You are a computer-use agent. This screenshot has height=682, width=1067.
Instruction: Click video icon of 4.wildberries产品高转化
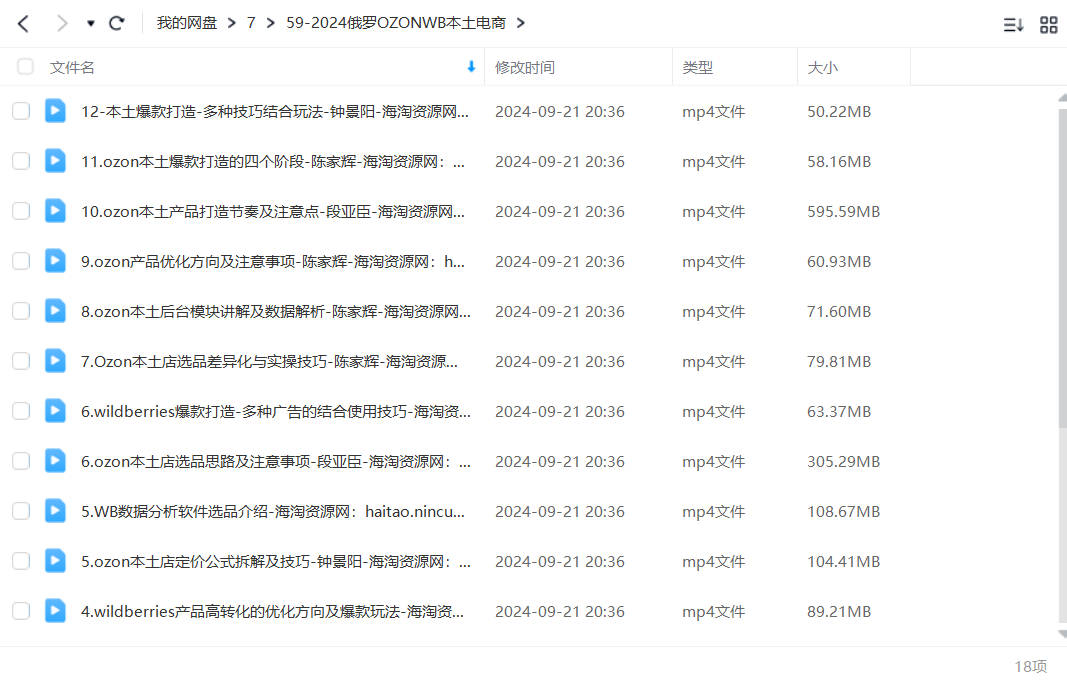[55, 611]
